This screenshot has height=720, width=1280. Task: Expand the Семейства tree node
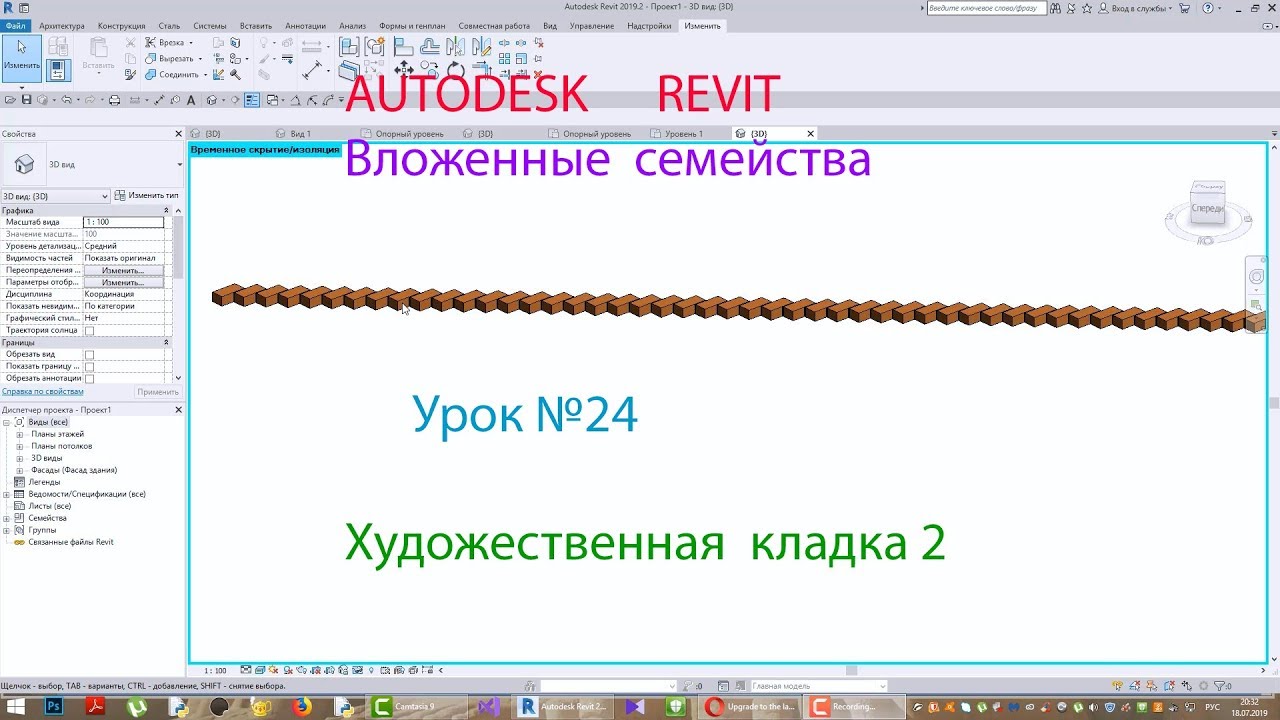6,519
